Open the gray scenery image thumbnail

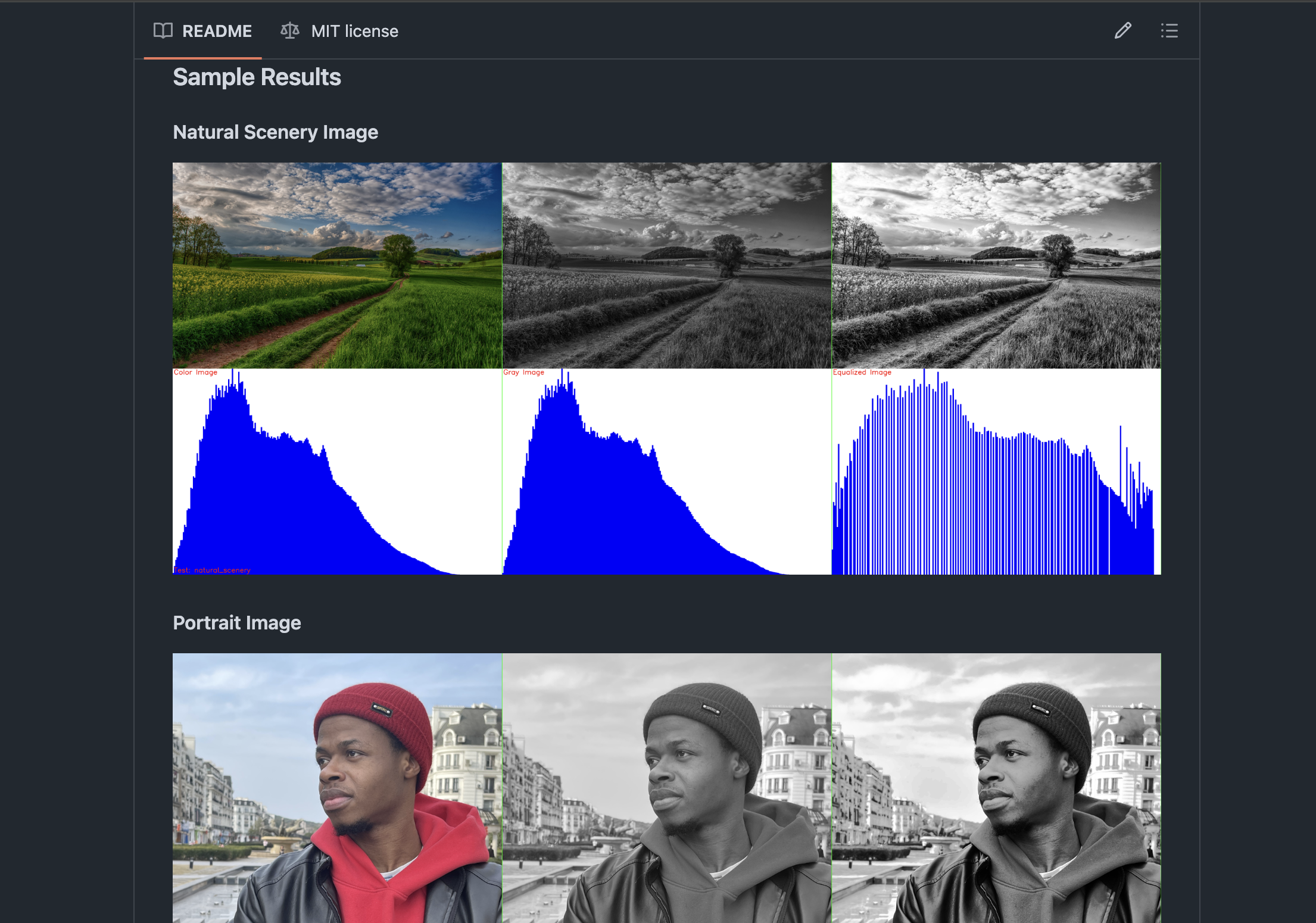666,266
